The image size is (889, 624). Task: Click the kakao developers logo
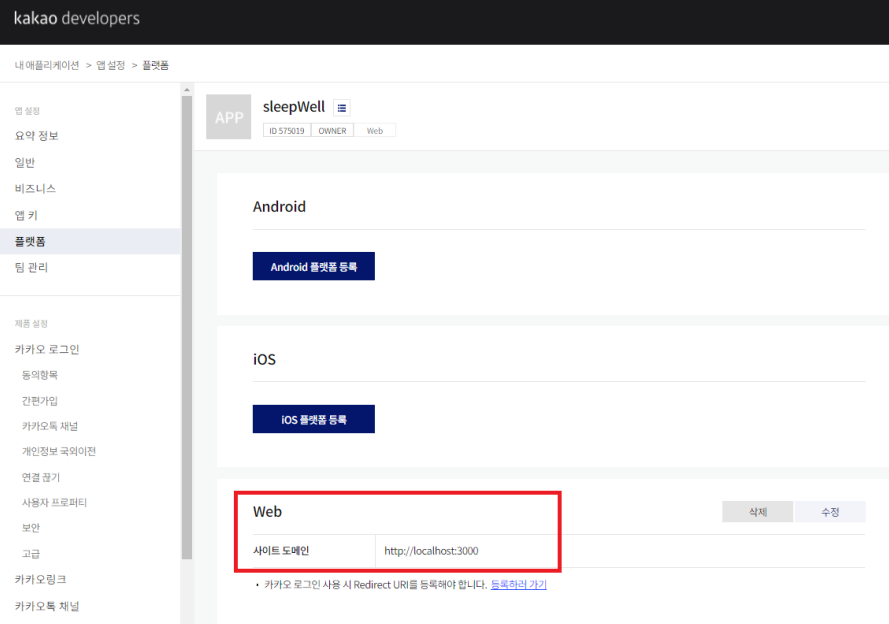[x=77, y=18]
